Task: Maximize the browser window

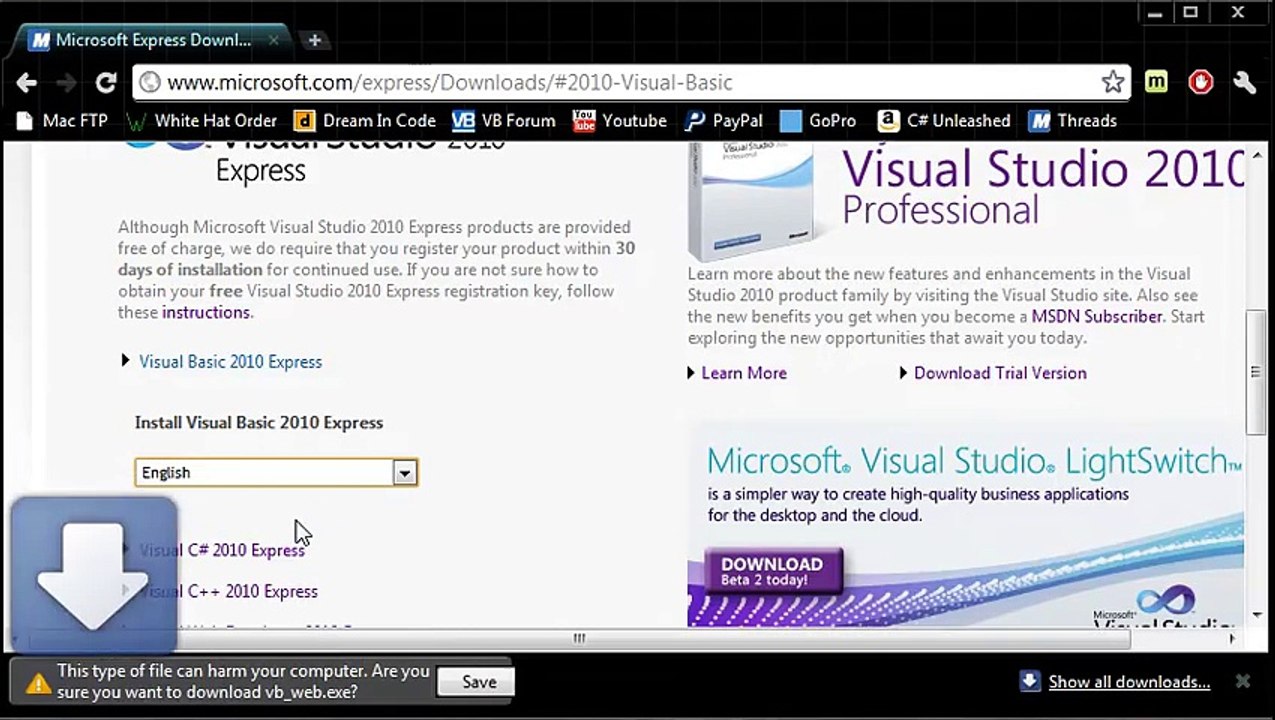Action: [x=1190, y=13]
